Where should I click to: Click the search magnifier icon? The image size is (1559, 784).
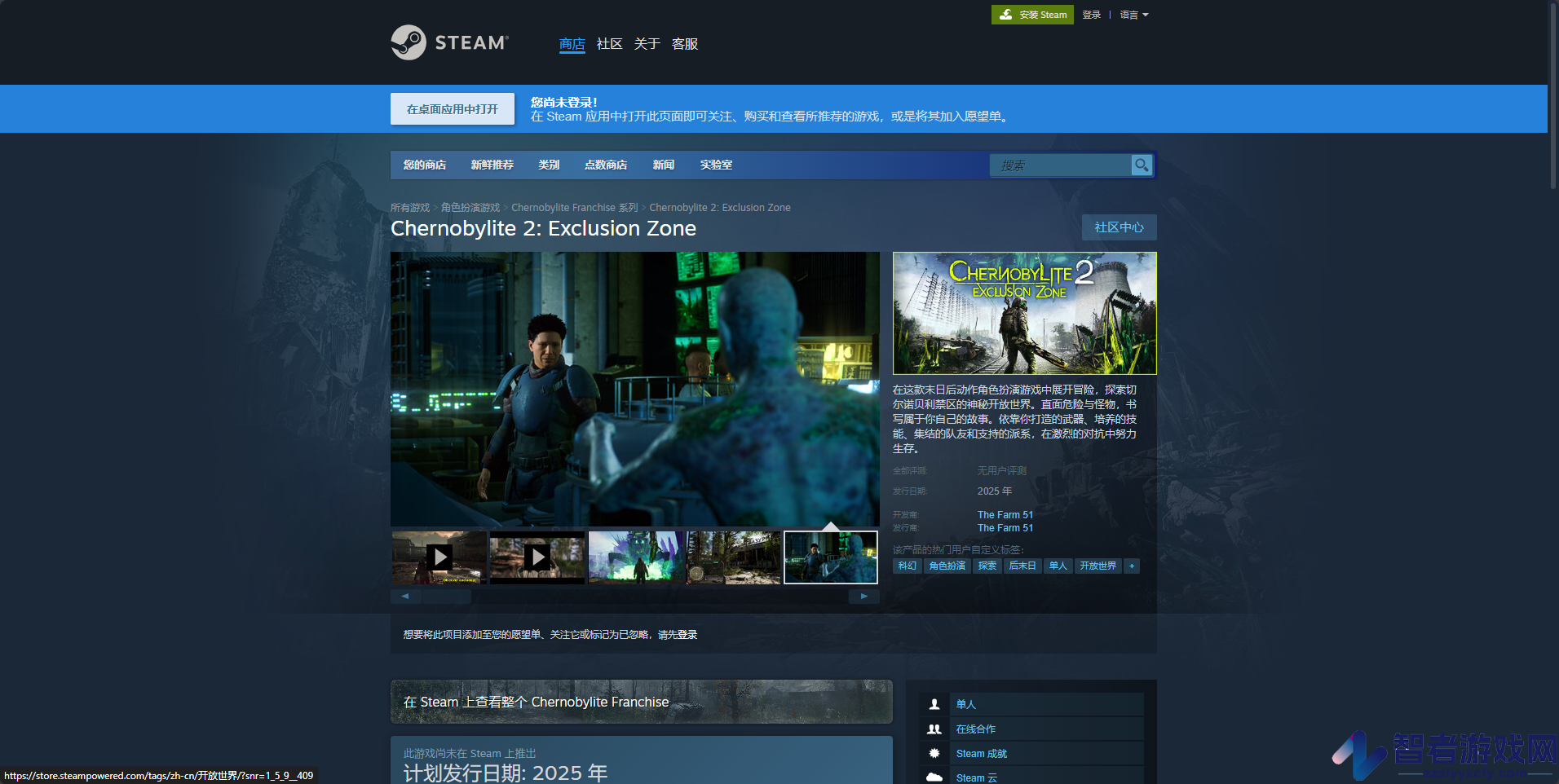point(1142,165)
